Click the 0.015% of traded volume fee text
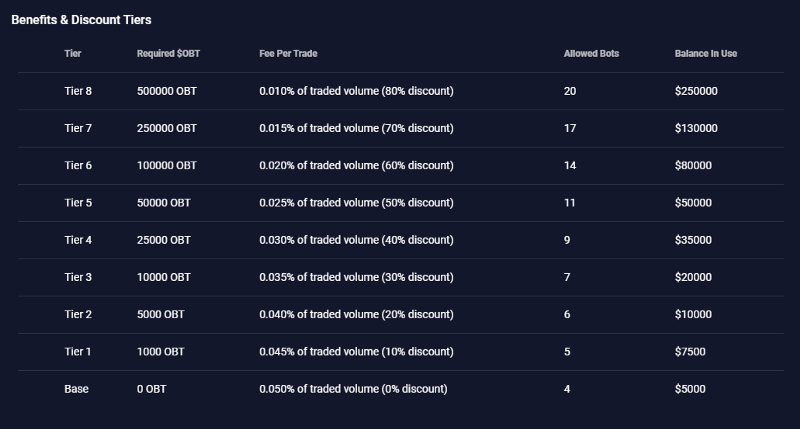 [x=356, y=128]
